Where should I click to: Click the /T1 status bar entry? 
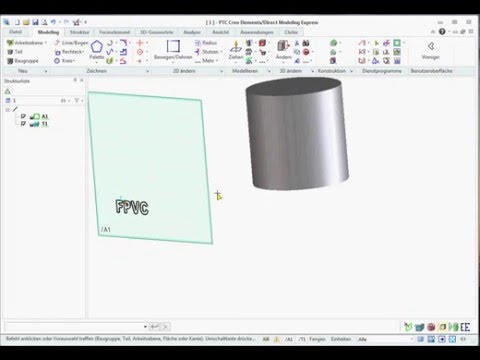(302, 339)
